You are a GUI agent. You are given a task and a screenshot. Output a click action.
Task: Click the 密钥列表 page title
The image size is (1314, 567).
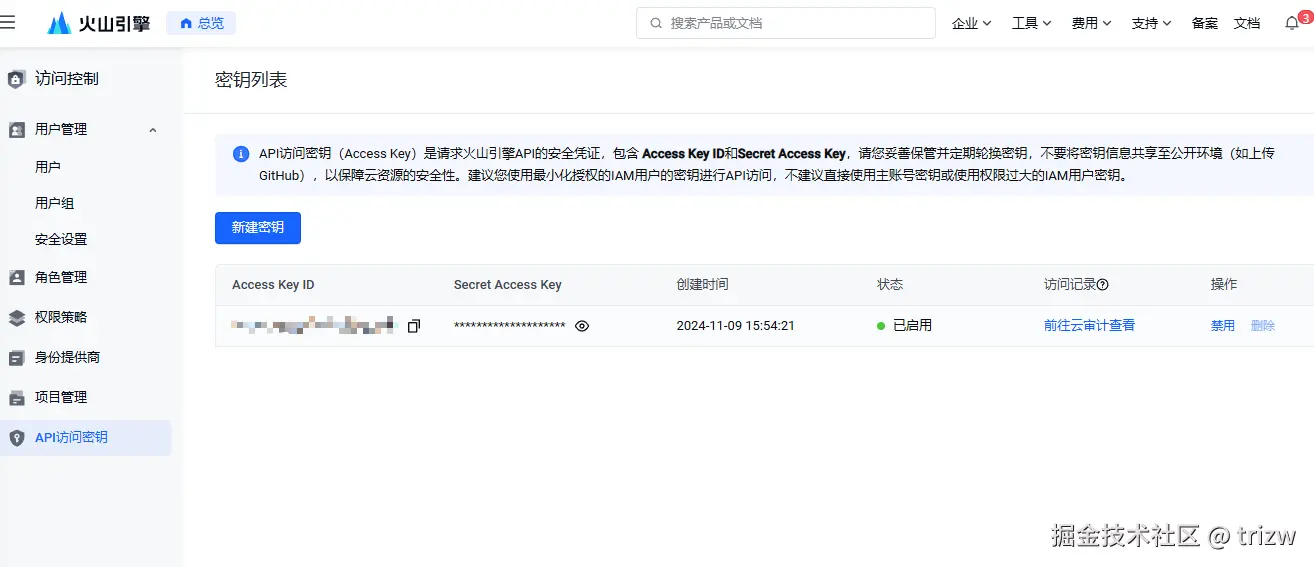[x=251, y=80]
